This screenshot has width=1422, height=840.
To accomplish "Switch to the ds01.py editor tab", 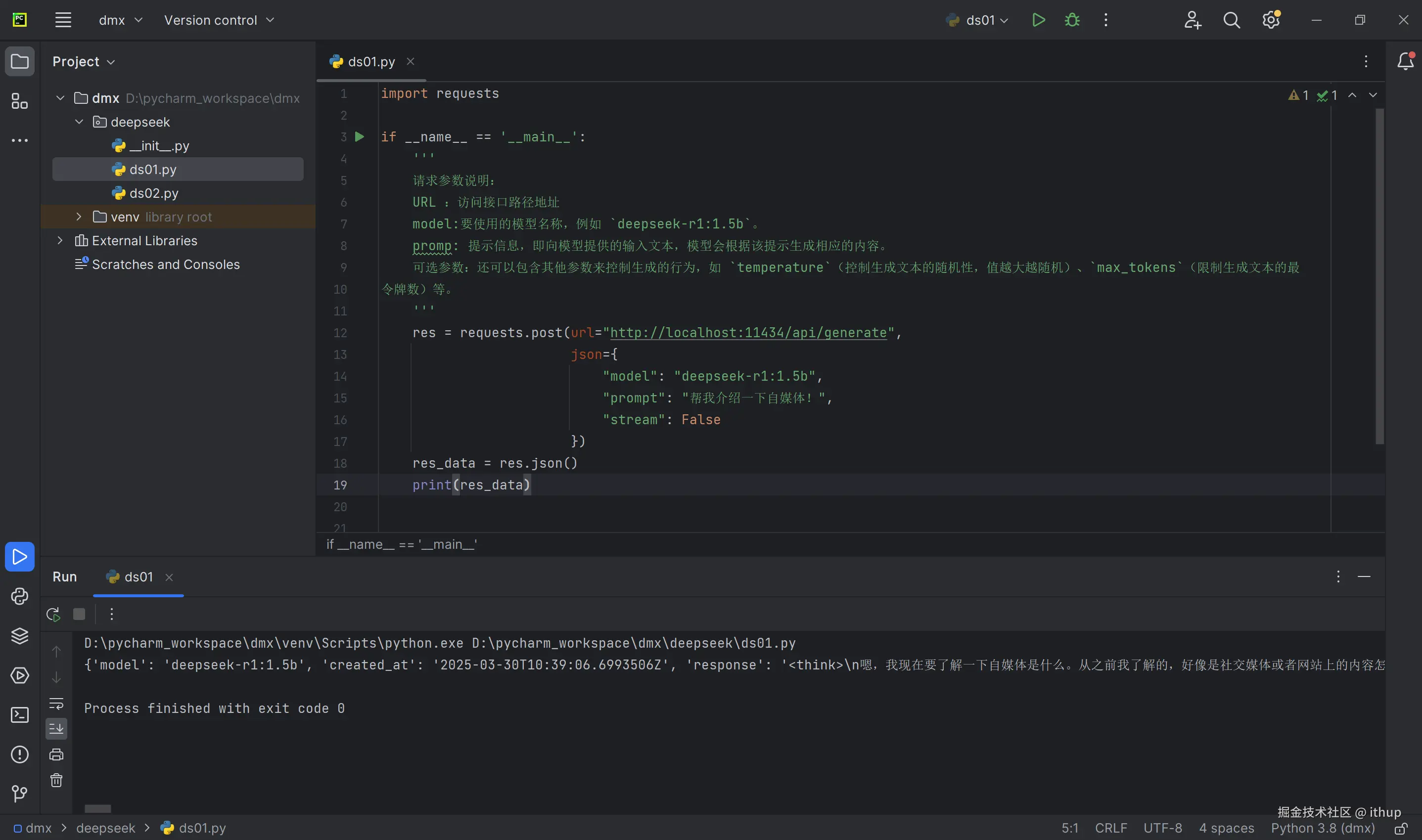I will (371, 62).
